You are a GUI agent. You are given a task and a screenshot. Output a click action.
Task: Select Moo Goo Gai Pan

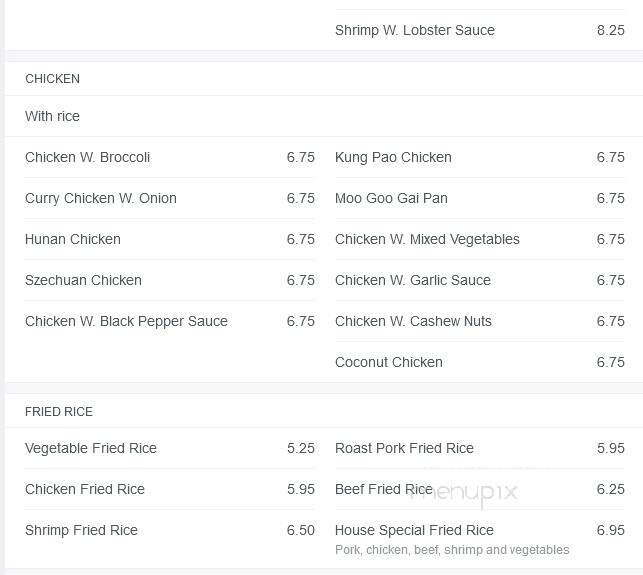(391, 198)
